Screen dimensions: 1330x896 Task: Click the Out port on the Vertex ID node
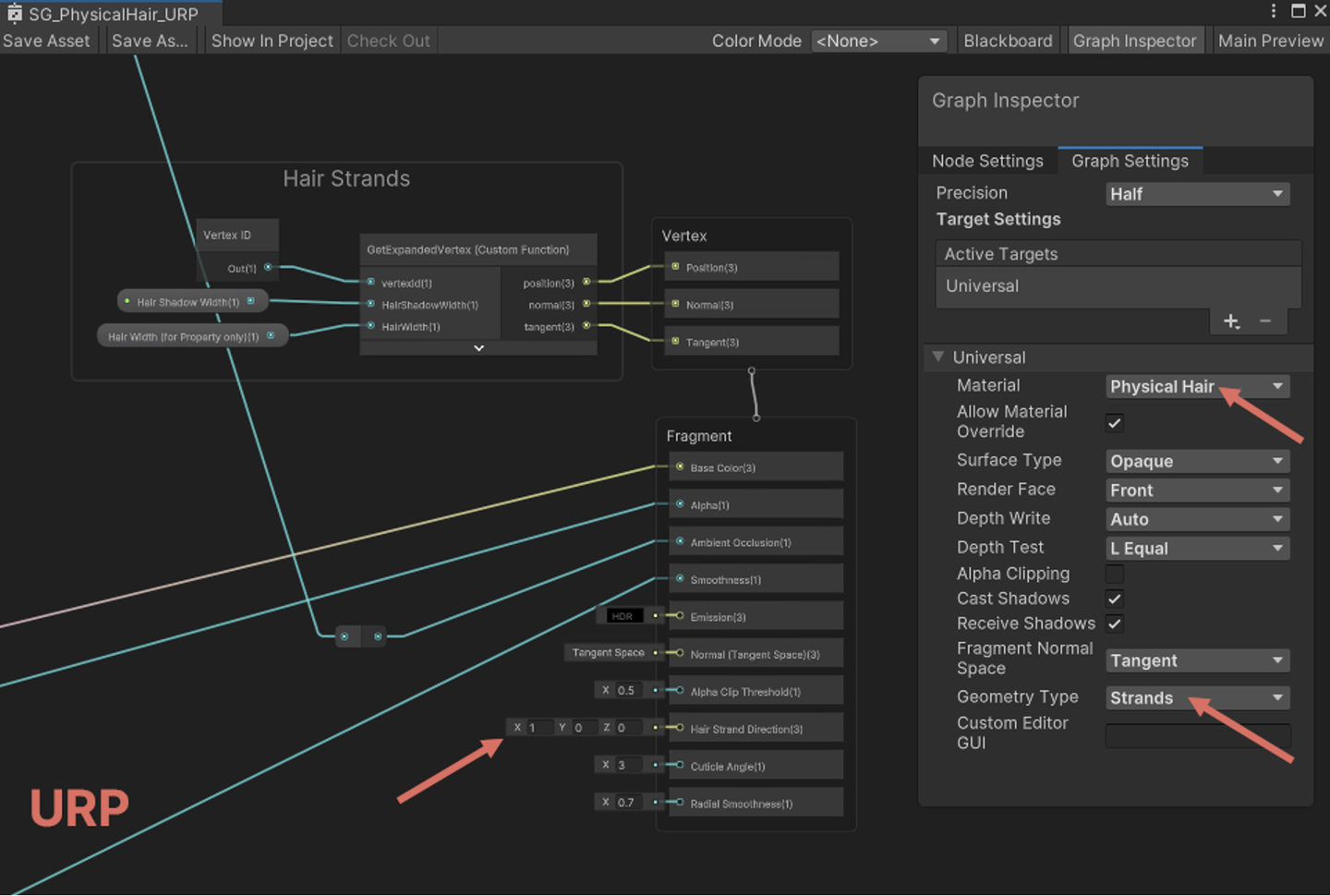pyautogui.click(x=268, y=268)
